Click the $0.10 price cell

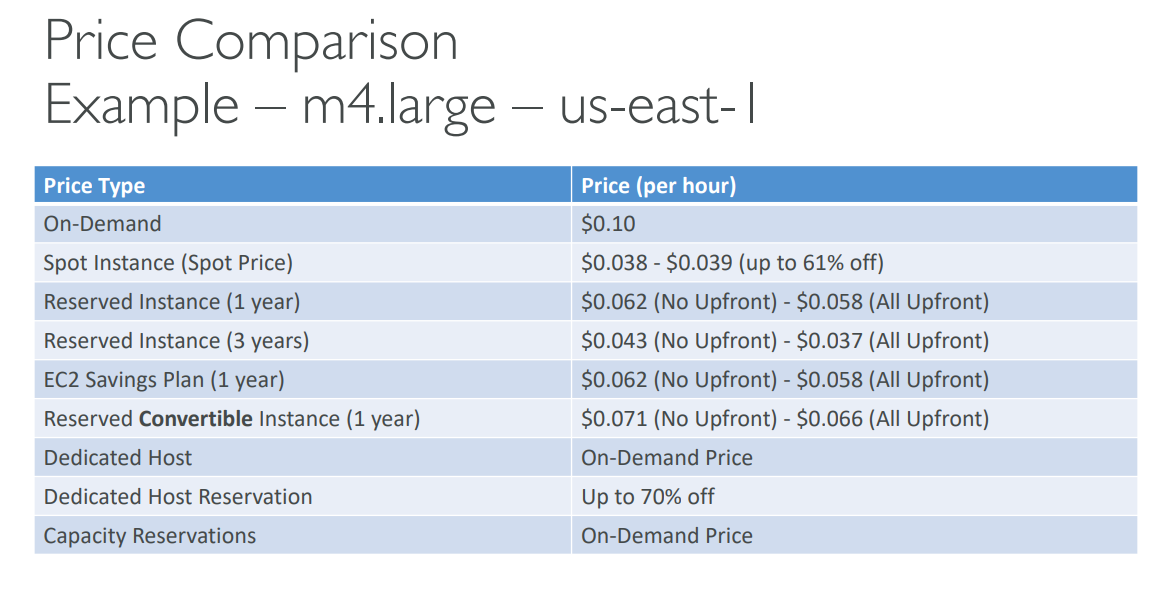tap(608, 224)
